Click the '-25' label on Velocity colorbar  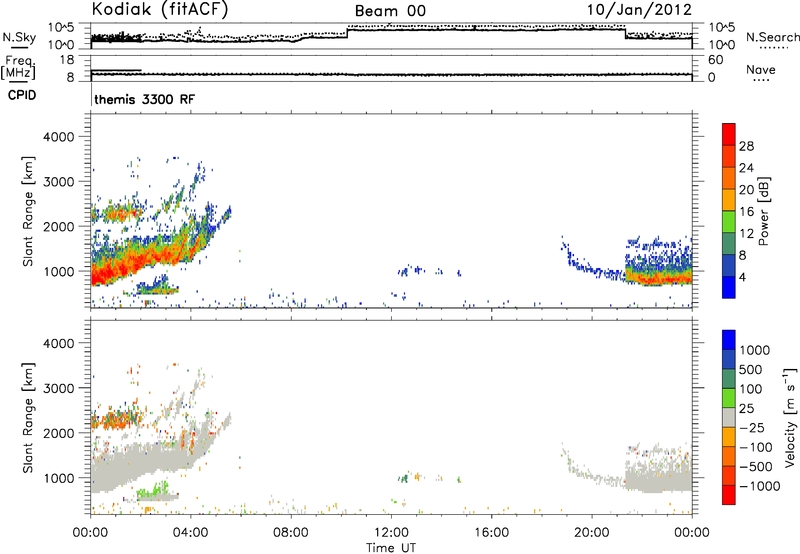pos(752,428)
